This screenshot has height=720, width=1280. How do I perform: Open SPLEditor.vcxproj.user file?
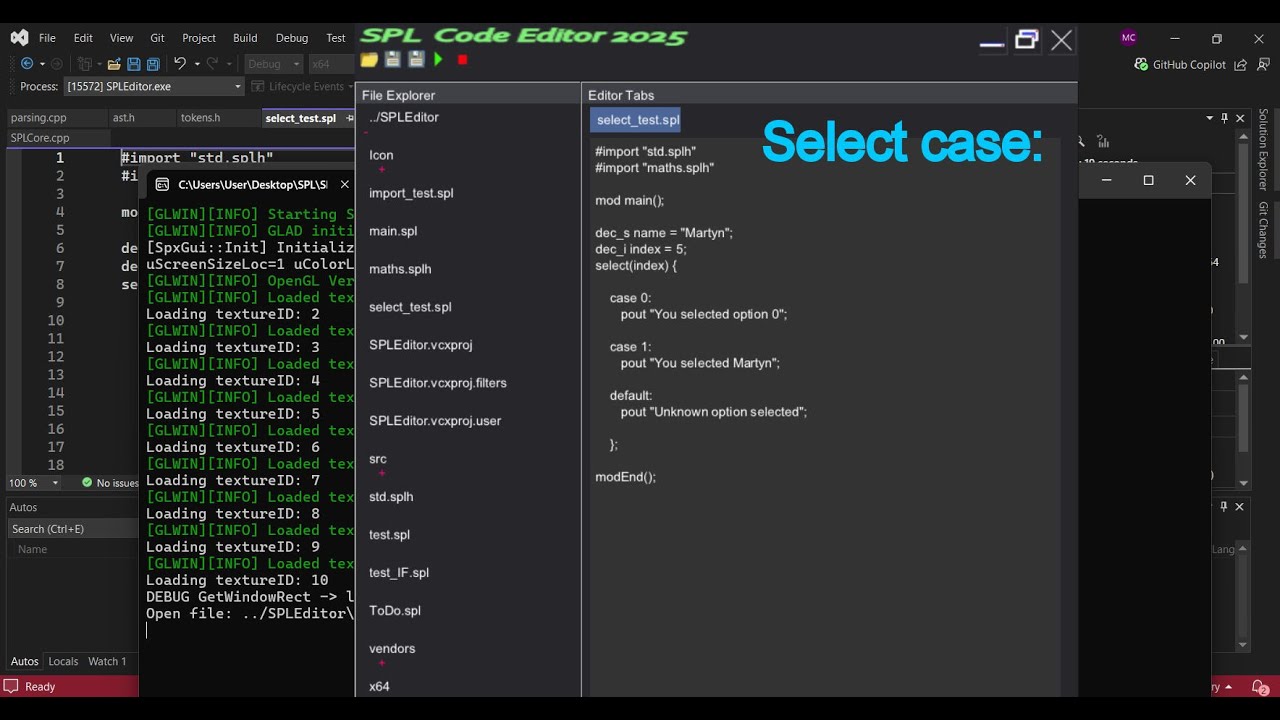point(435,421)
